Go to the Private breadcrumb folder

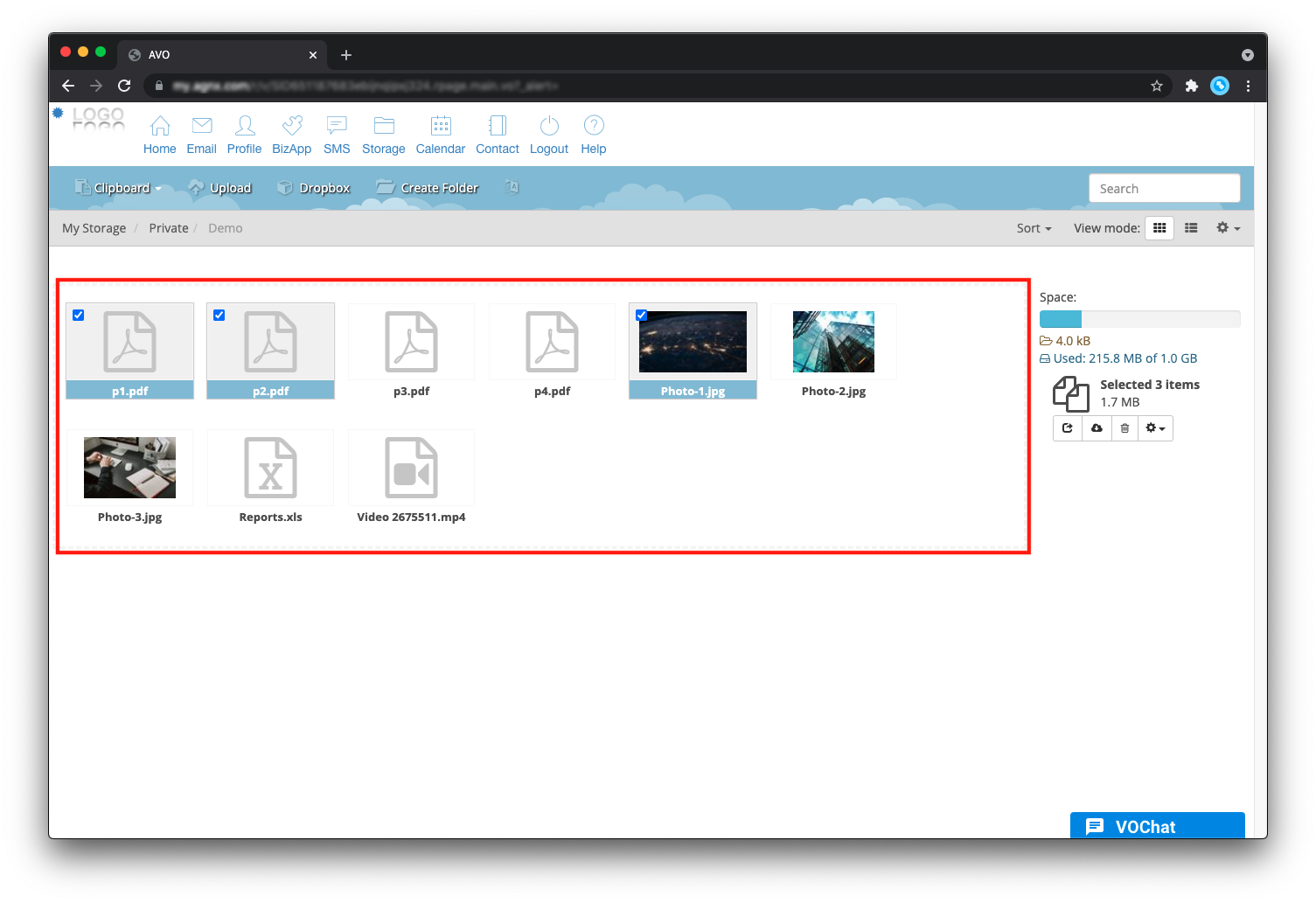coord(169,228)
